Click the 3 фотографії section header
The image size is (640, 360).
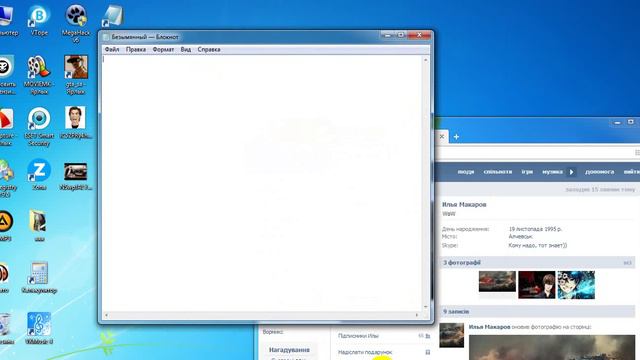click(x=536, y=262)
